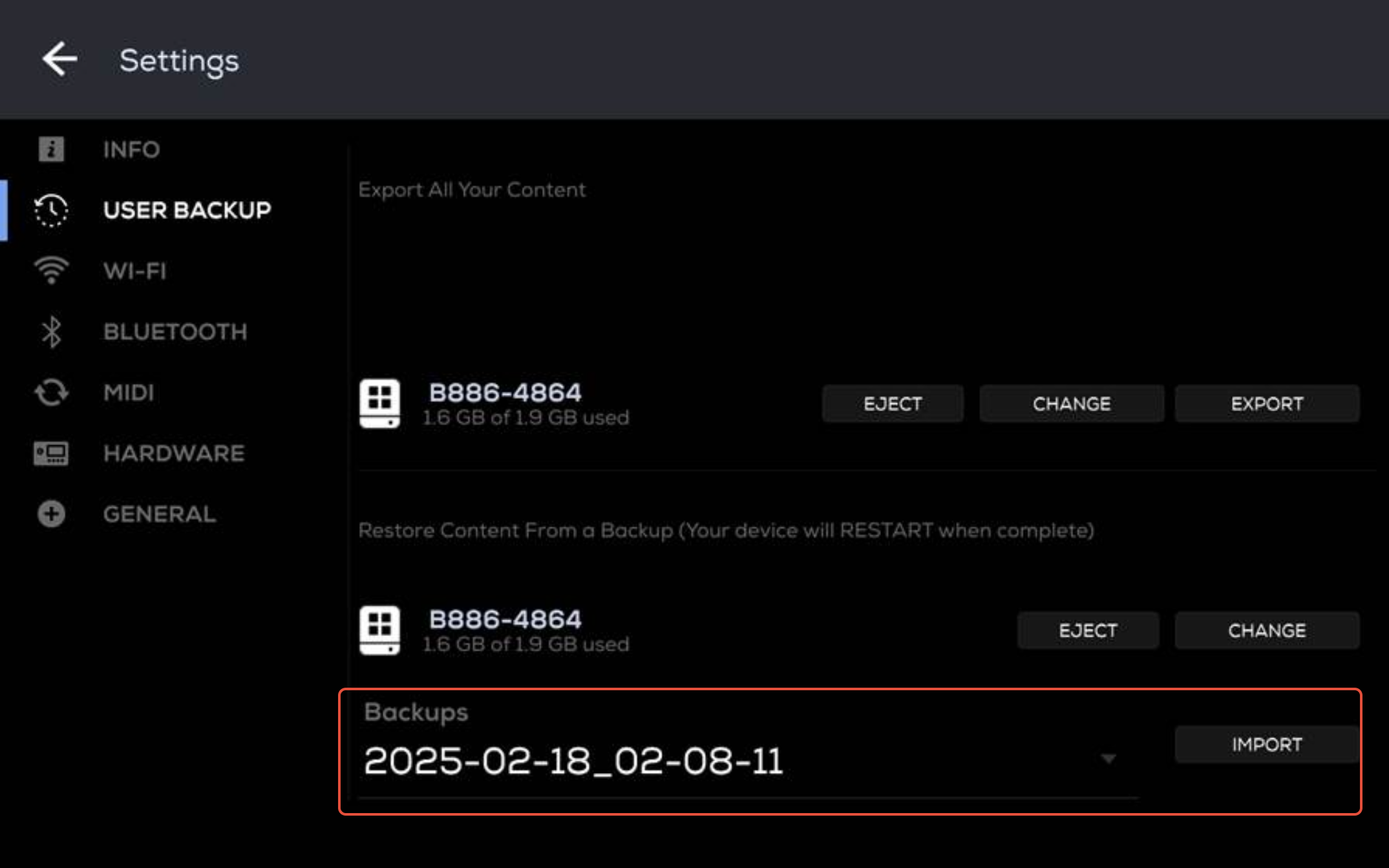The image size is (1389, 868).
Task: Switch to the BLUETOOTH settings tab
Action: (175, 332)
